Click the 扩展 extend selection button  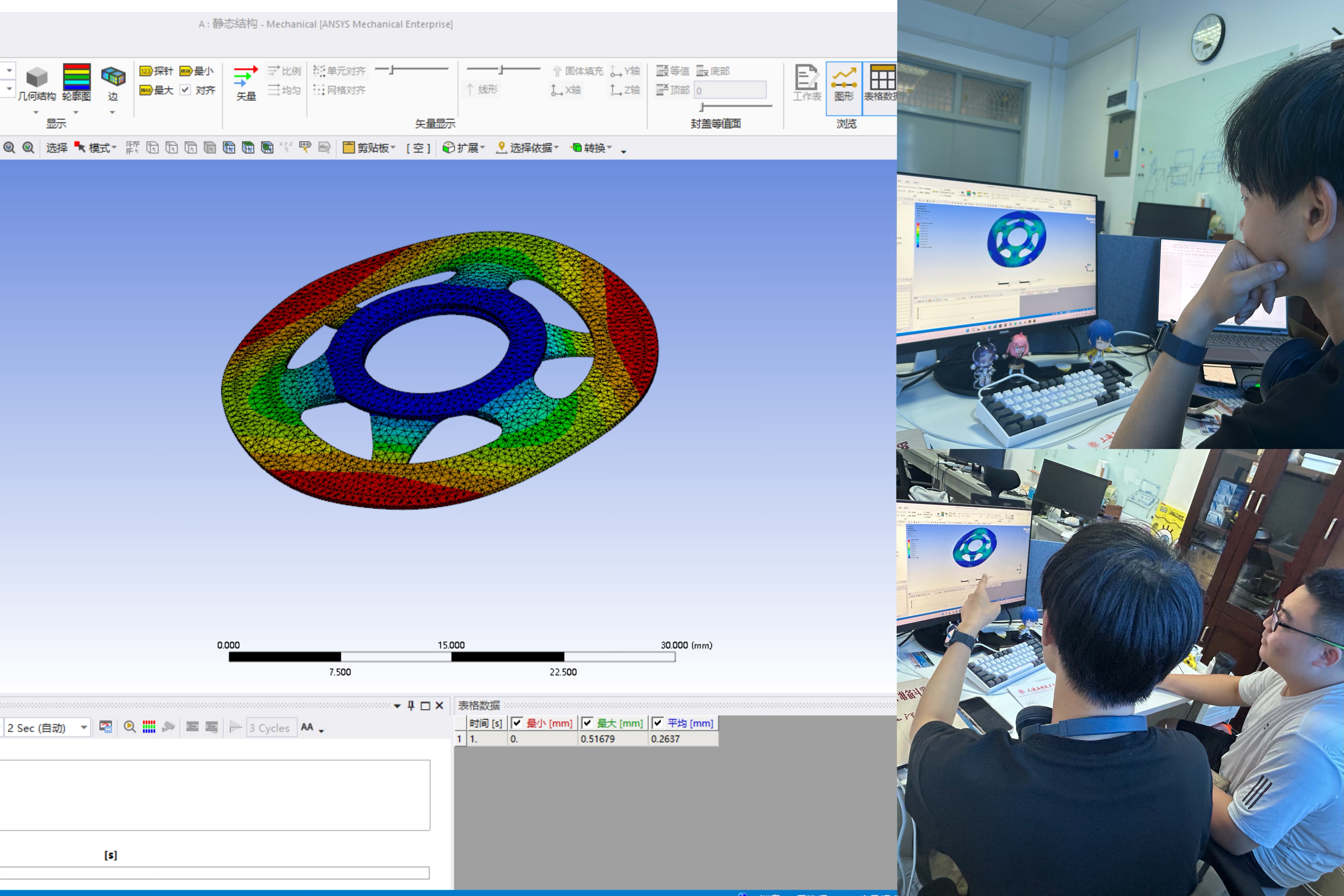[x=463, y=148]
